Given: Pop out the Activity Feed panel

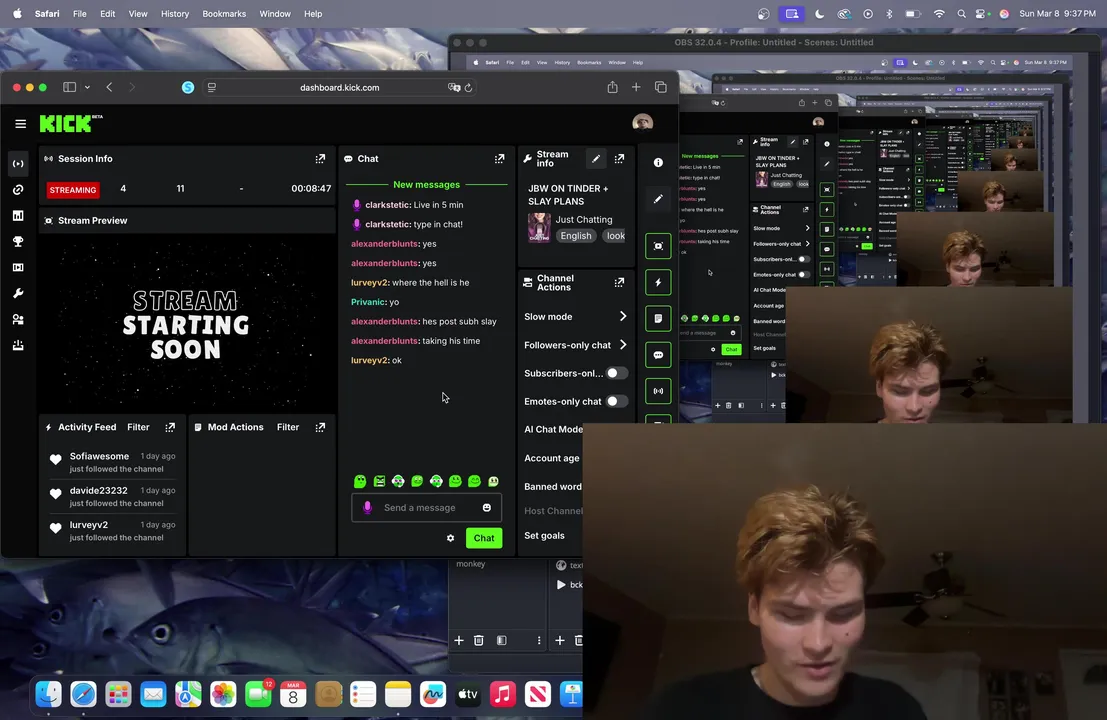Looking at the screenshot, I should point(170,427).
